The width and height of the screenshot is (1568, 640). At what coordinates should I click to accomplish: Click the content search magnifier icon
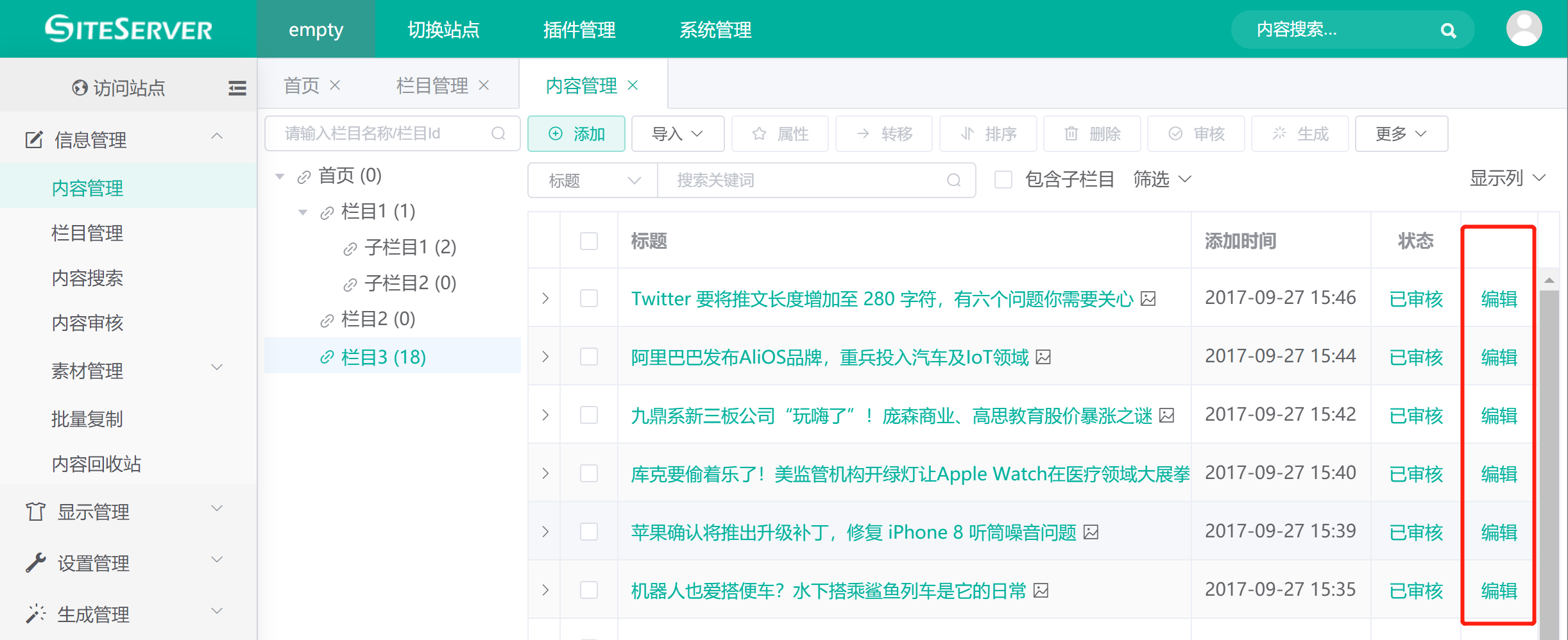tap(1449, 29)
